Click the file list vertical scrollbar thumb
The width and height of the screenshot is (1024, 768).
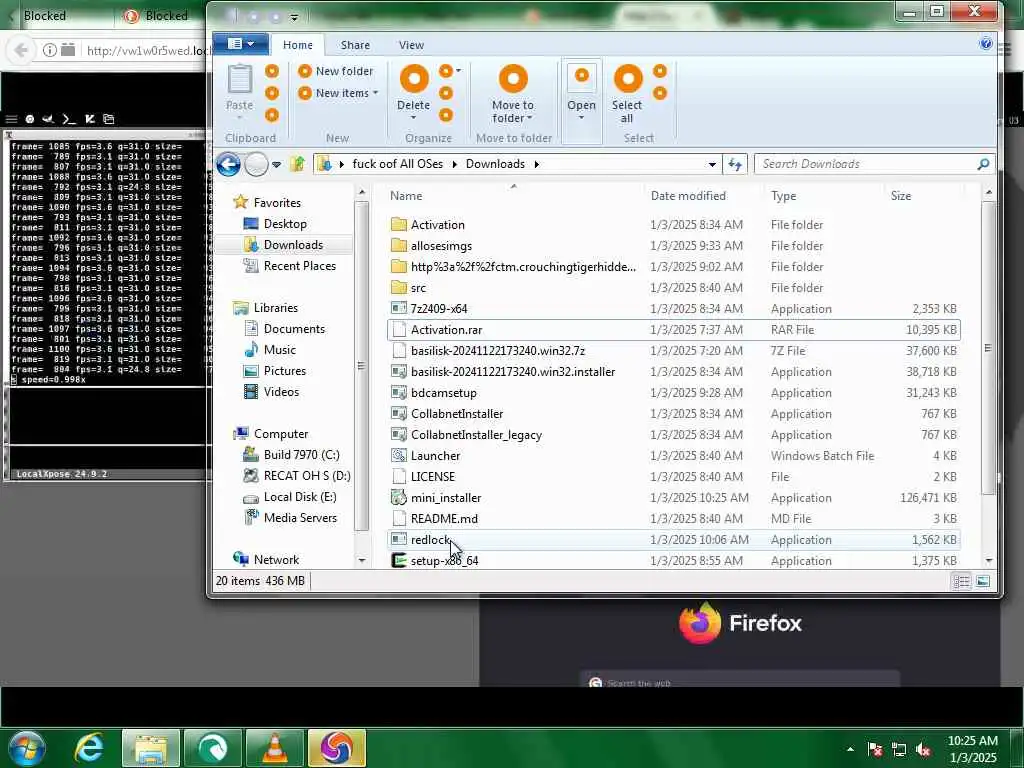(988, 348)
